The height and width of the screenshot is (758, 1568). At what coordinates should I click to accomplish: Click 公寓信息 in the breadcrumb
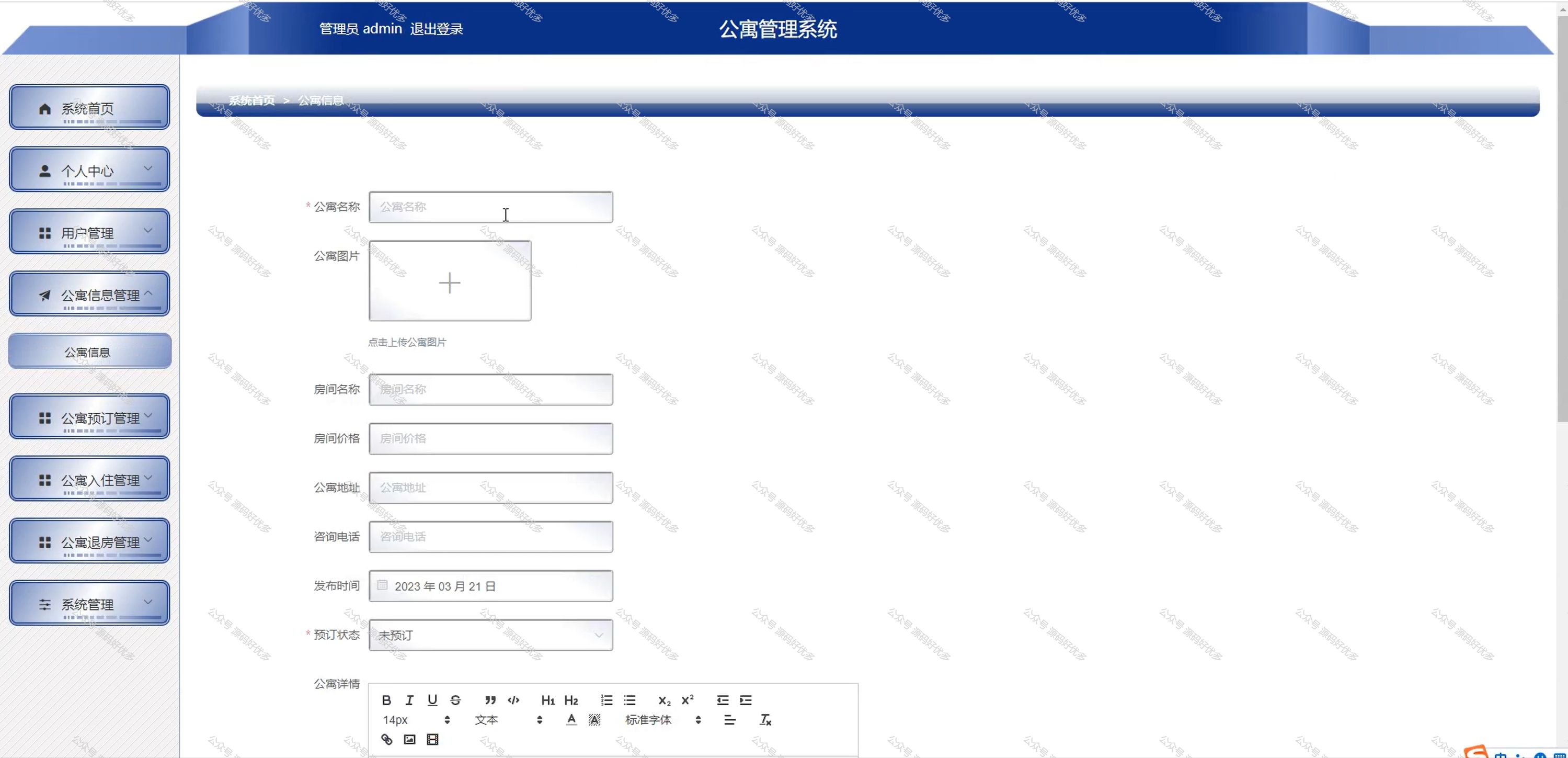pyautogui.click(x=320, y=100)
